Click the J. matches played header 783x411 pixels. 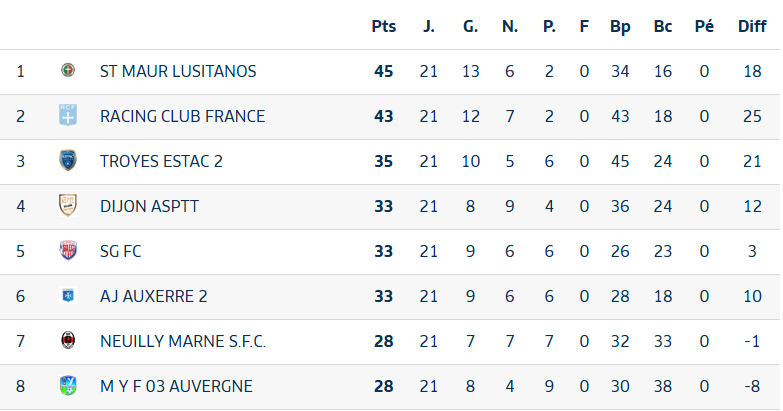[x=429, y=26]
